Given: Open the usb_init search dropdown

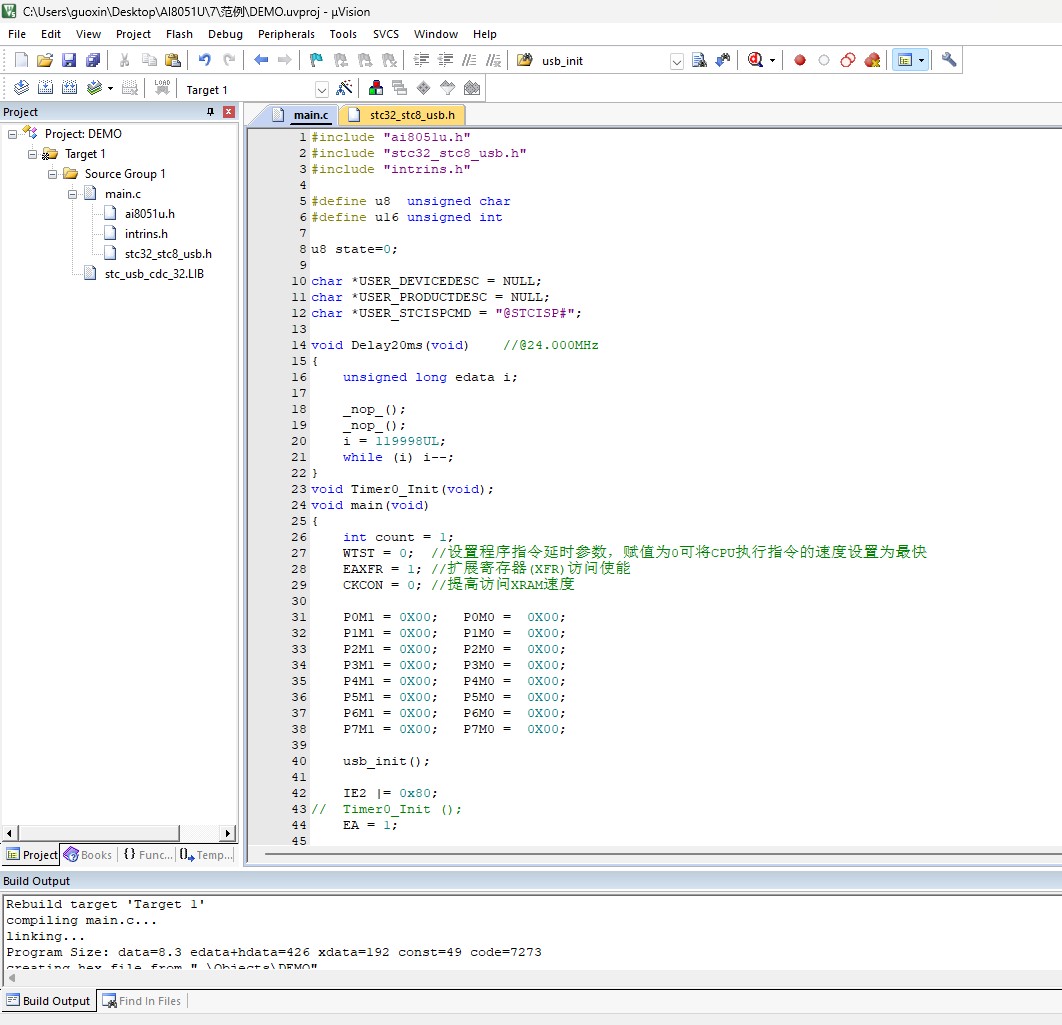Looking at the screenshot, I should click(676, 61).
